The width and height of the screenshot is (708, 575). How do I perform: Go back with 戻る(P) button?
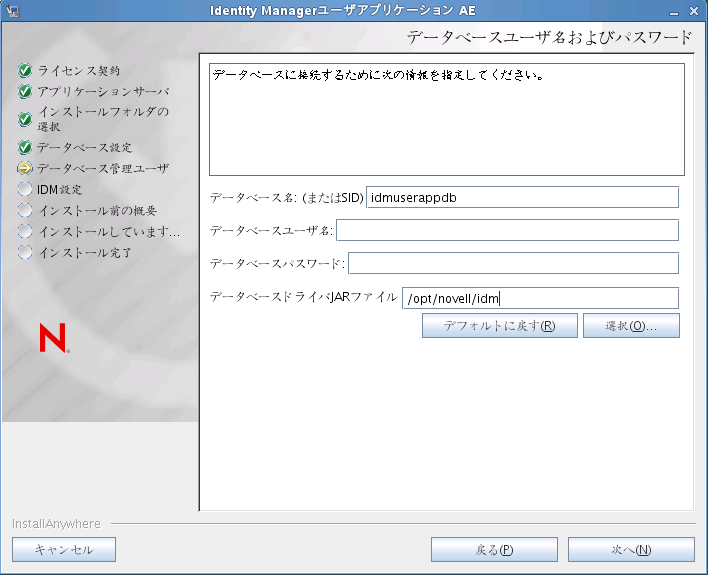tap(494, 549)
